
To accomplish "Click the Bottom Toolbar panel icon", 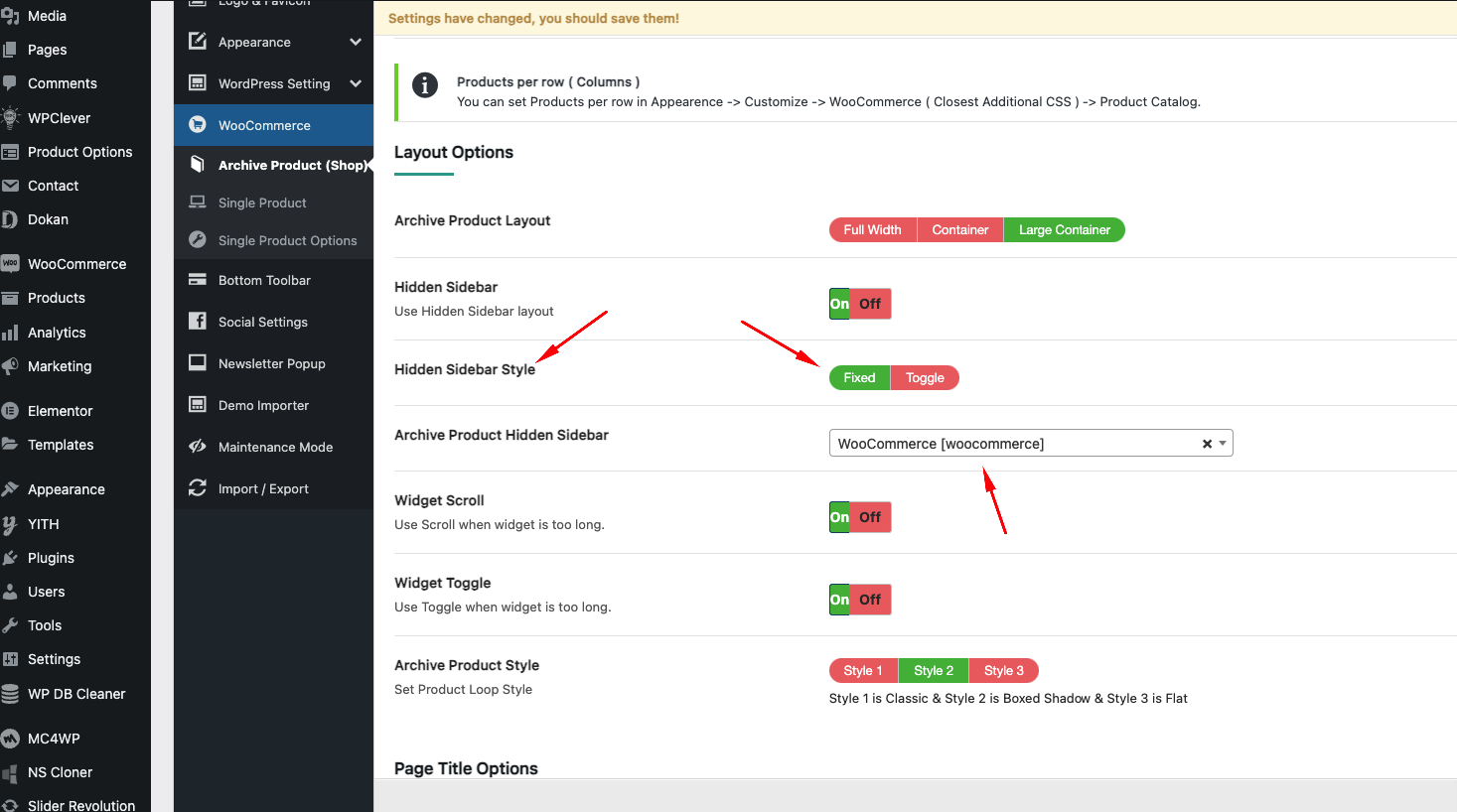I will 198,280.
